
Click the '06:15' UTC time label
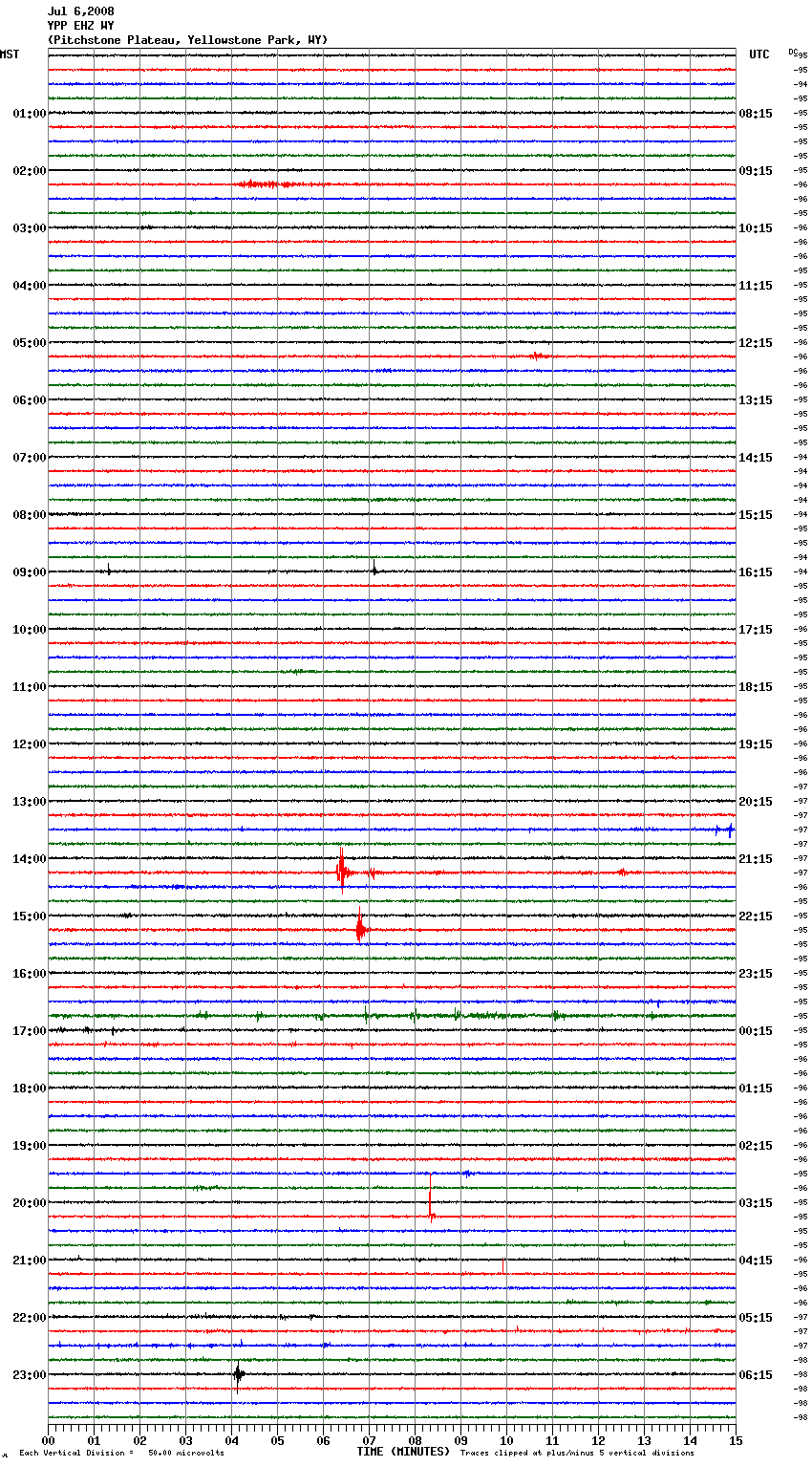click(756, 1375)
